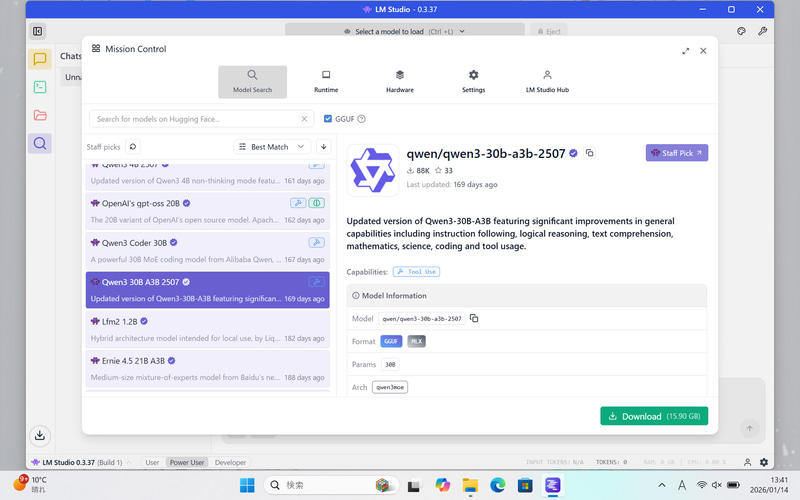Viewport: 800px width, 500px height.
Task: Switch to Power User mode
Action: 187,462
